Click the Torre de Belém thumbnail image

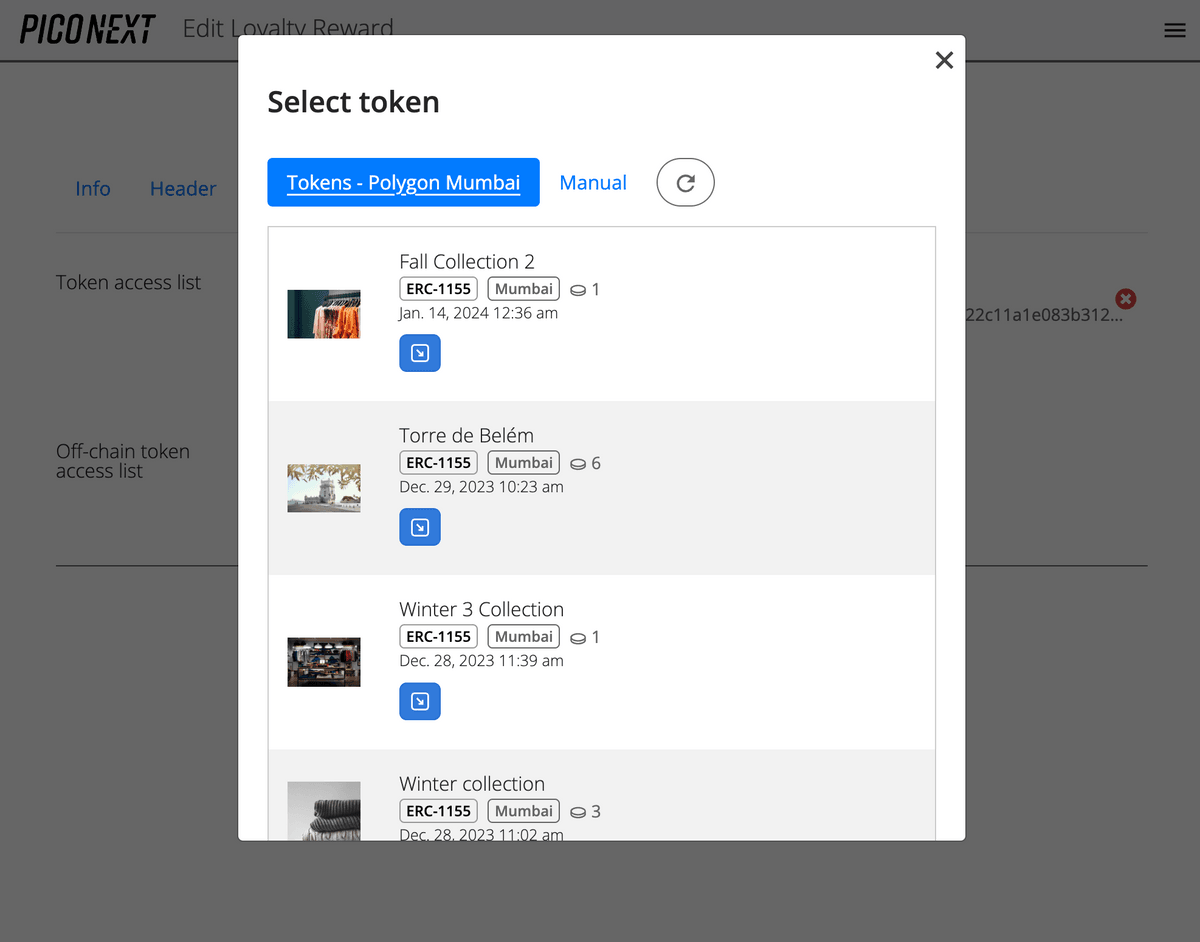[x=324, y=487]
